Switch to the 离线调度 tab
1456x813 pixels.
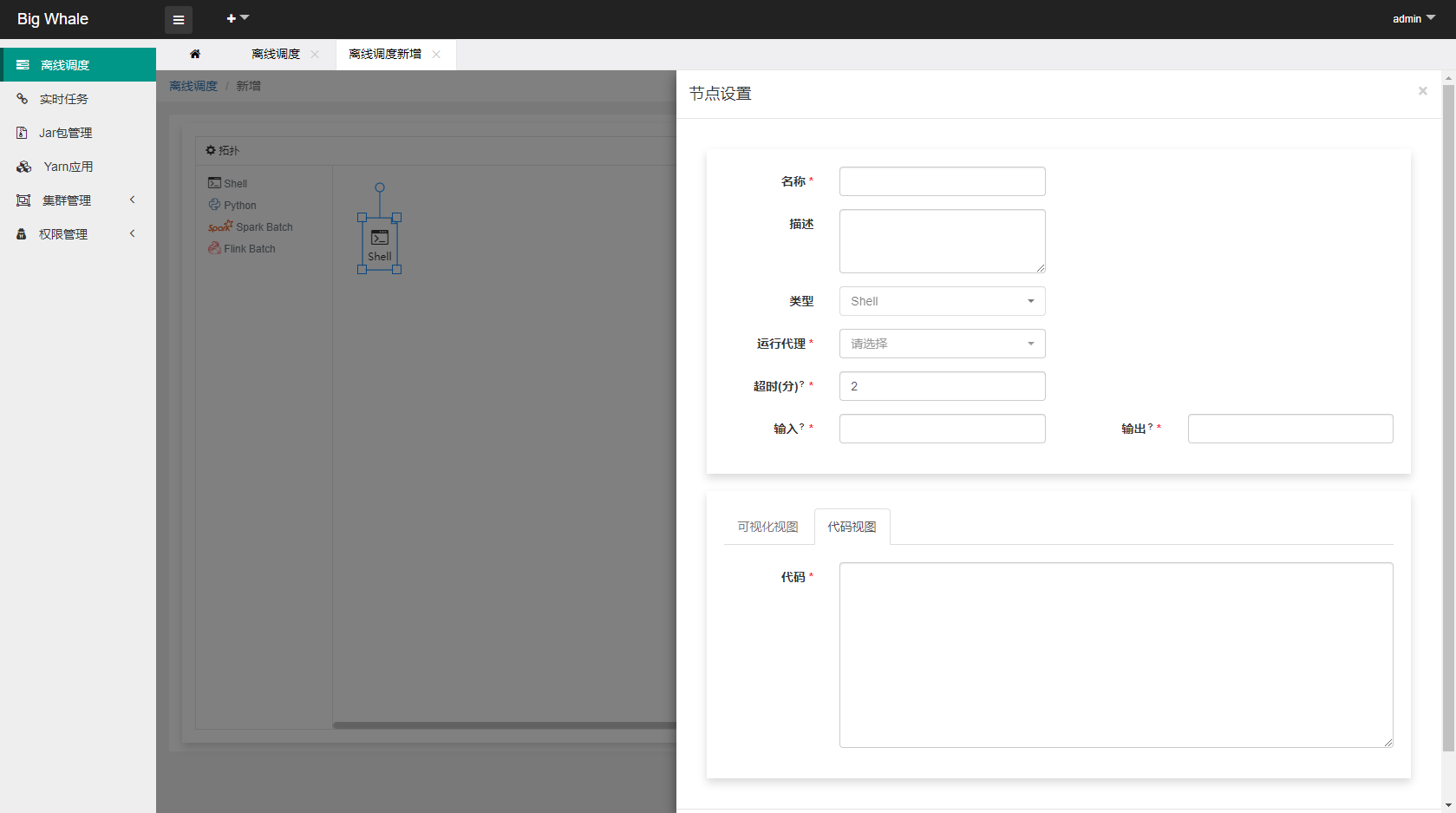click(276, 54)
